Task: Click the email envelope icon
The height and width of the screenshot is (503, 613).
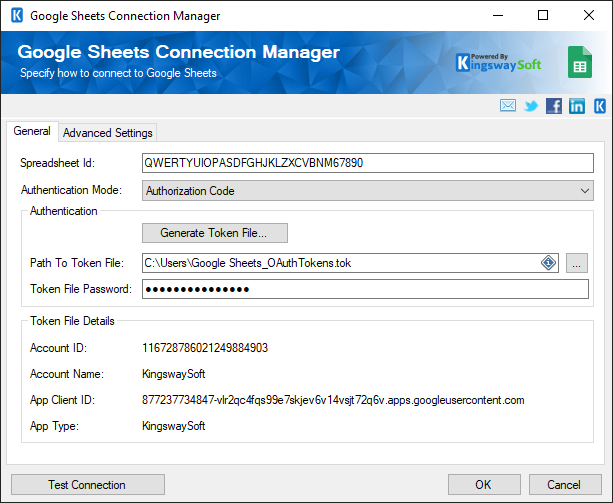Action: 507,106
